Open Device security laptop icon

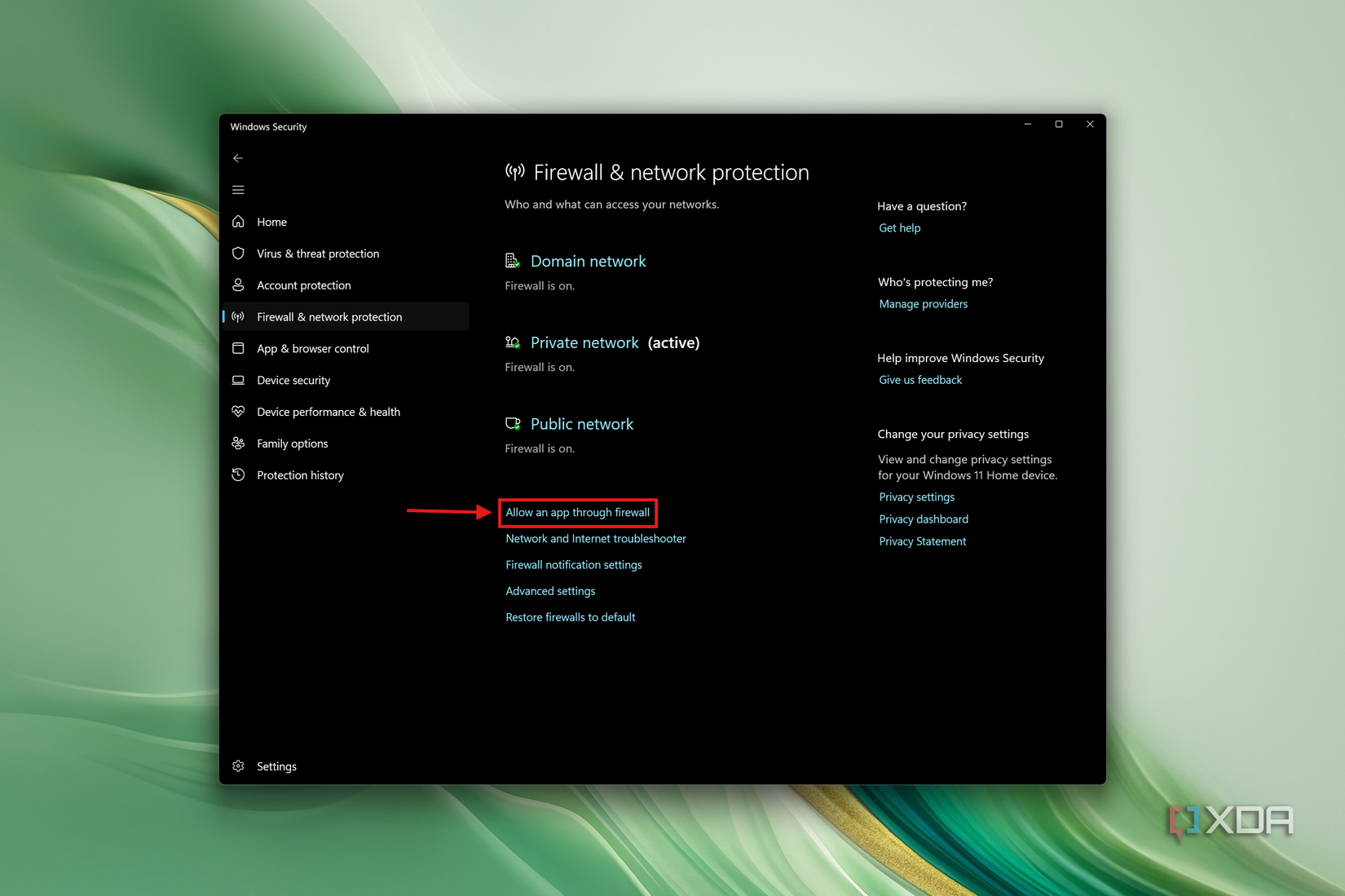(x=238, y=380)
